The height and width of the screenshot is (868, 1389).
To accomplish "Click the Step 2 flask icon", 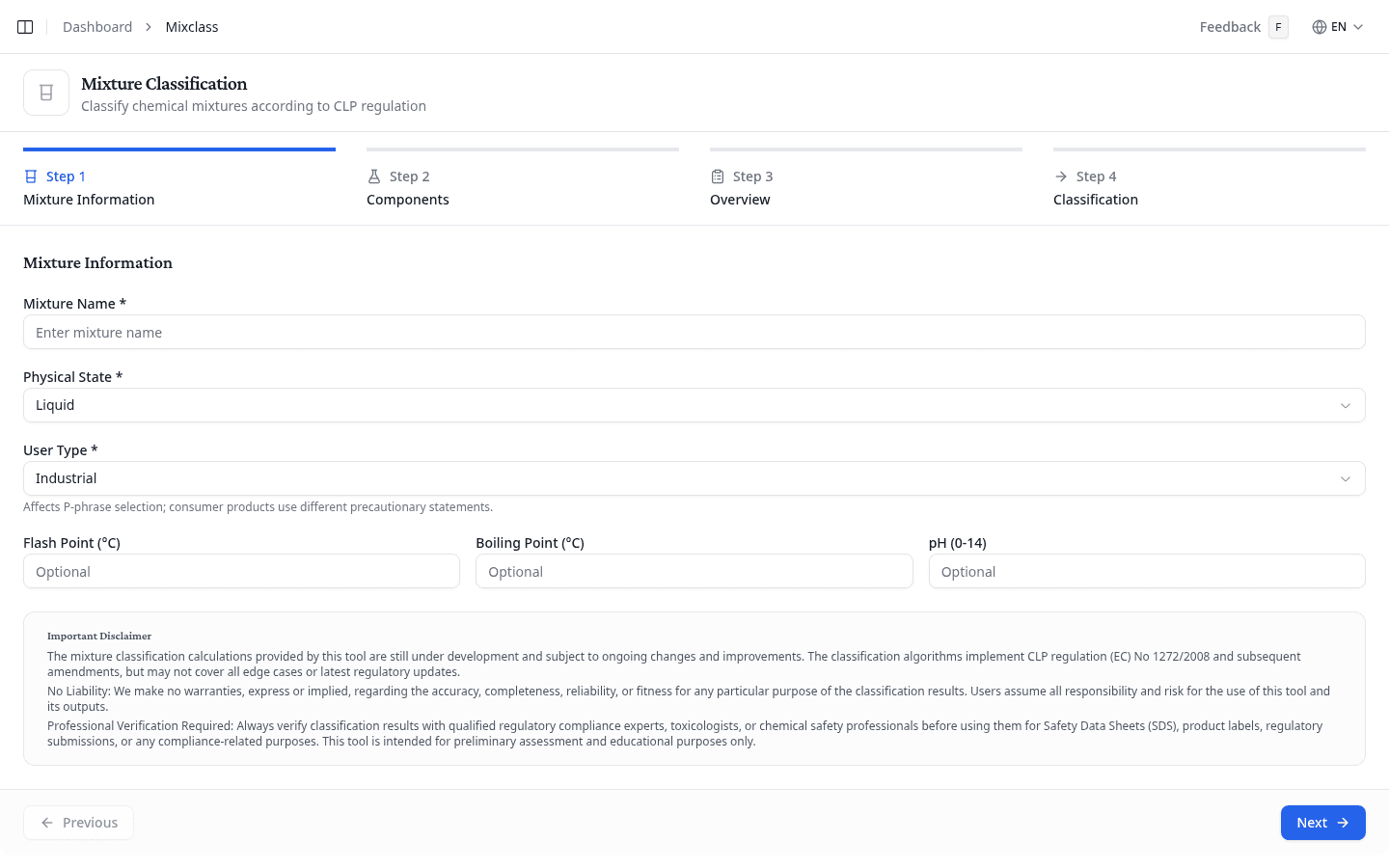I will pyautogui.click(x=374, y=176).
